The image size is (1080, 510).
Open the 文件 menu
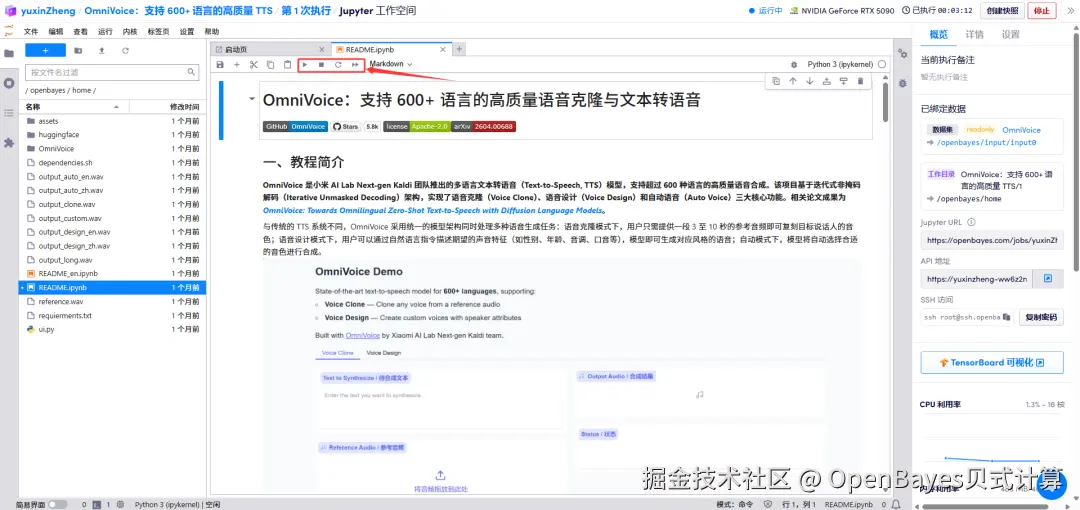coord(31,32)
